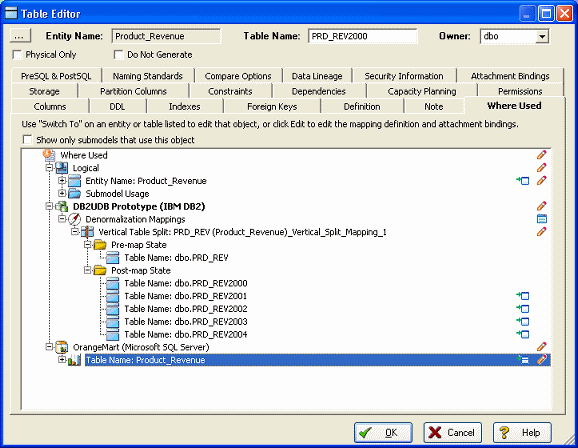Collapse the Vertical Table Split node
The height and width of the screenshot is (448, 578).
(75, 232)
